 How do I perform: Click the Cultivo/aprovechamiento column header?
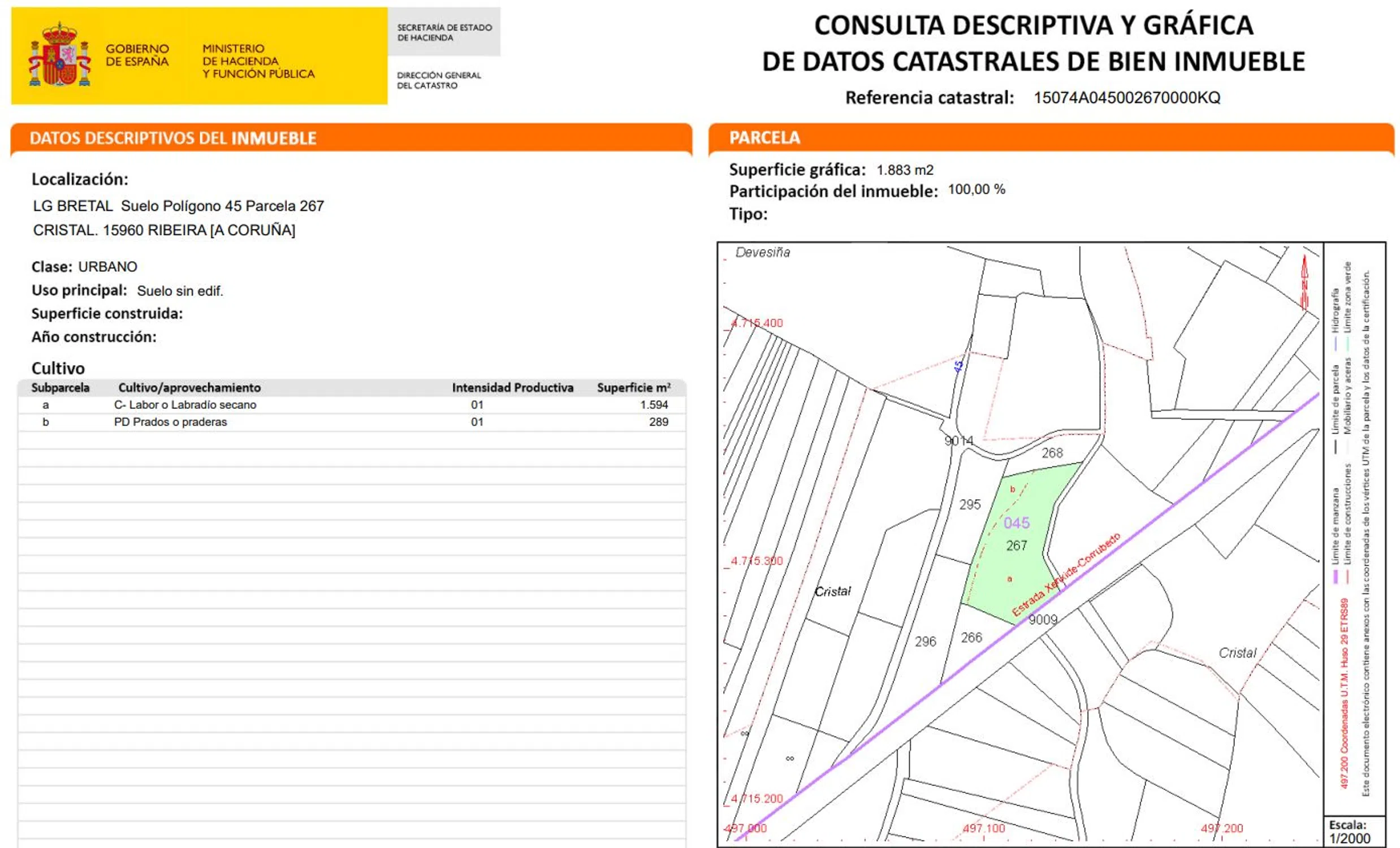click(x=189, y=387)
